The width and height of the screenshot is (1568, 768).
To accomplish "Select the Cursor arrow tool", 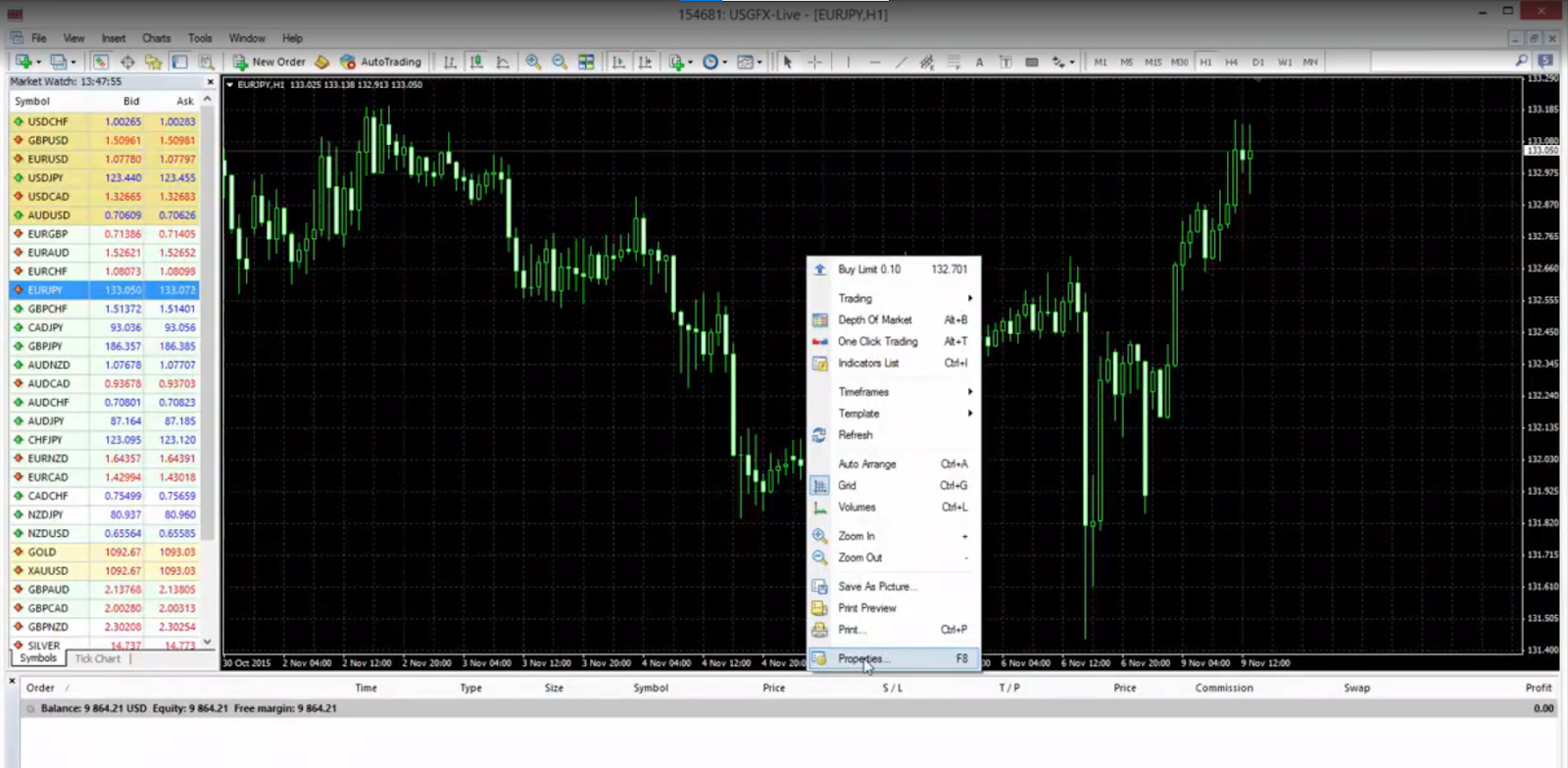I will tap(788, 62).
